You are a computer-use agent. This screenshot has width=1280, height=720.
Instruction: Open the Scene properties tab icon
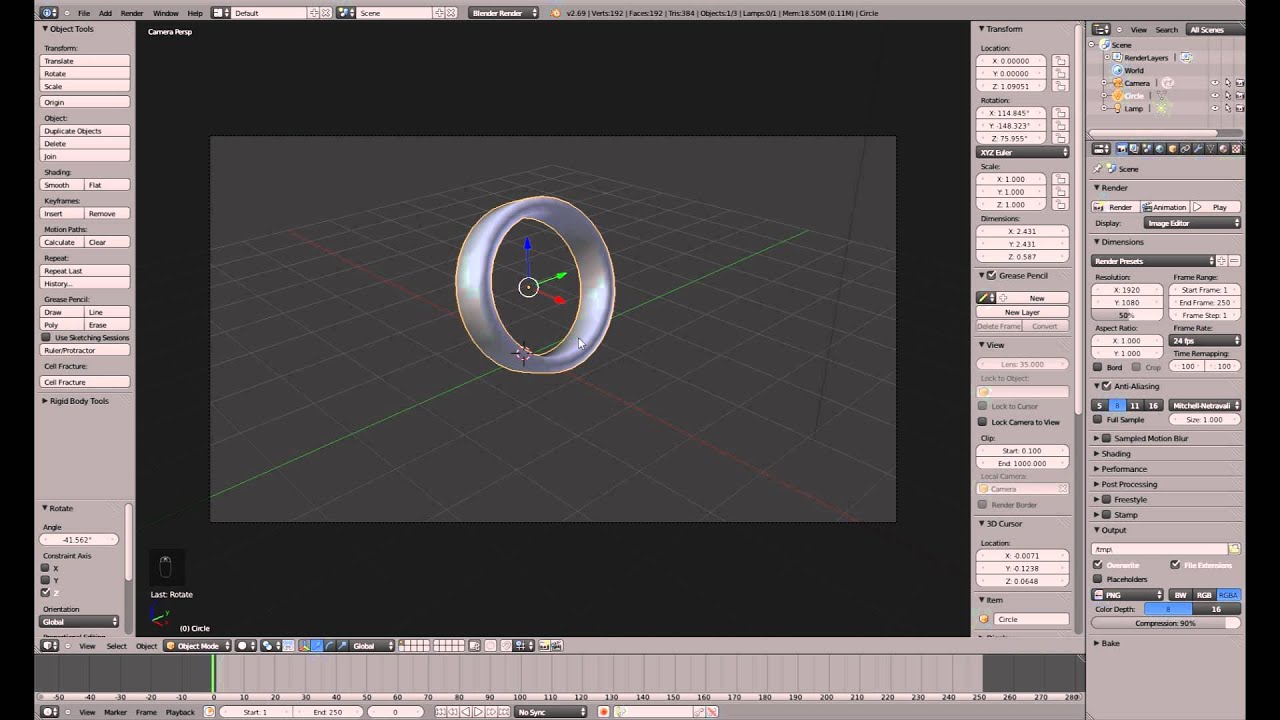click(1147, 148)
